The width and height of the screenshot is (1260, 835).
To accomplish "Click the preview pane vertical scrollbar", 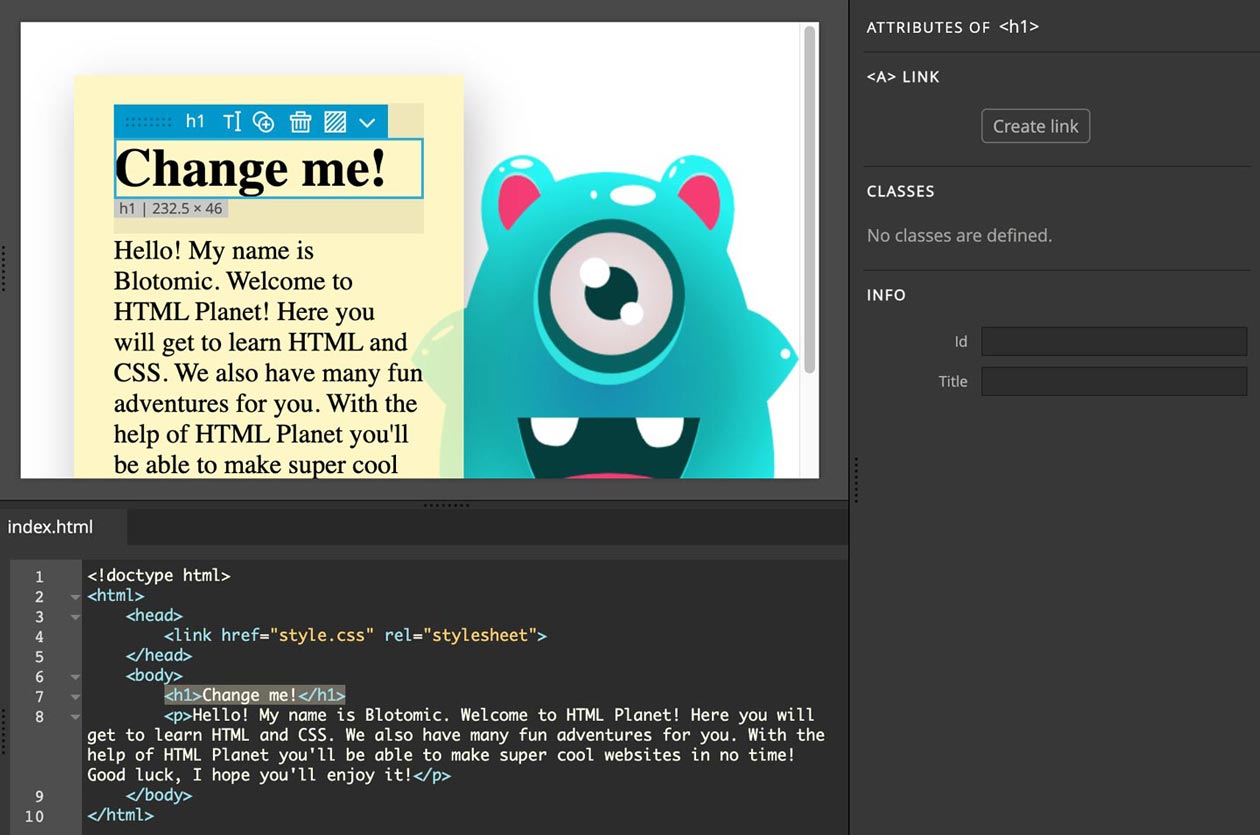I will point(809,200).
